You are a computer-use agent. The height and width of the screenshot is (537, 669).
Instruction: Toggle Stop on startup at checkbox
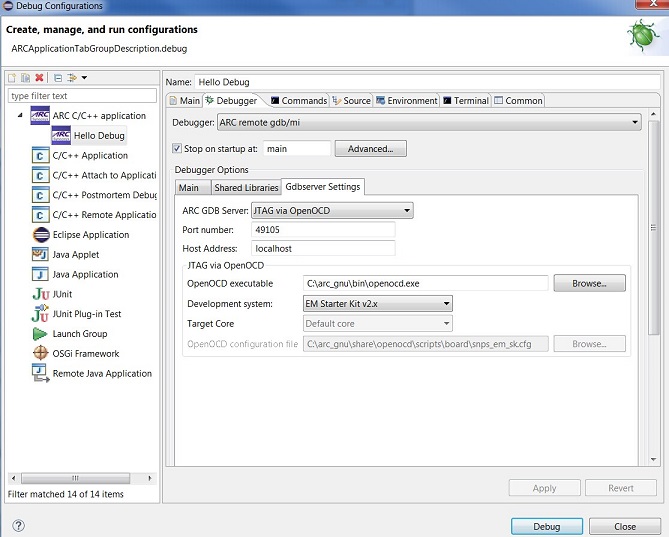[x=177, y=148]
